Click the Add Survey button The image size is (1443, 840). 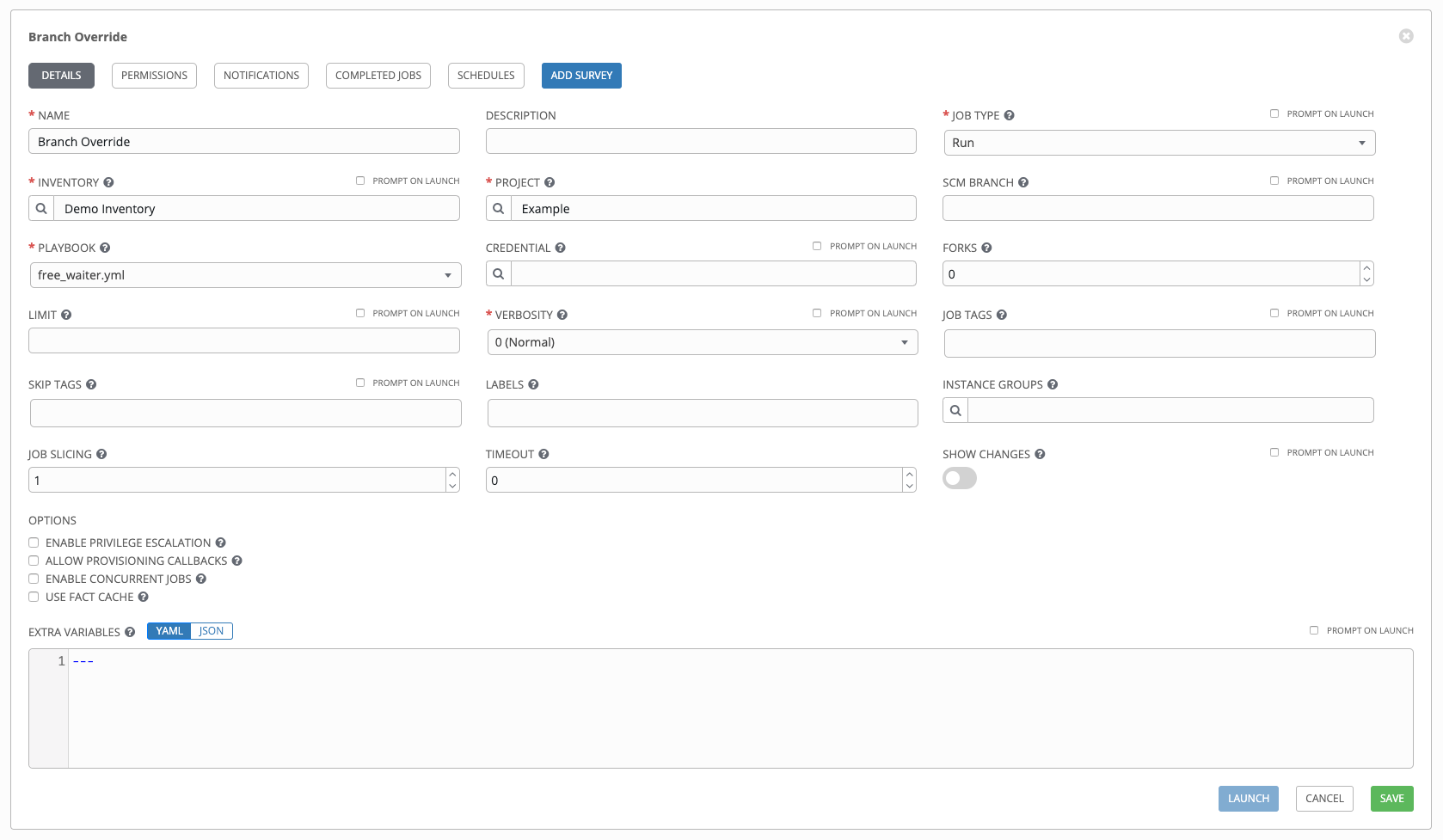(581, 76)
